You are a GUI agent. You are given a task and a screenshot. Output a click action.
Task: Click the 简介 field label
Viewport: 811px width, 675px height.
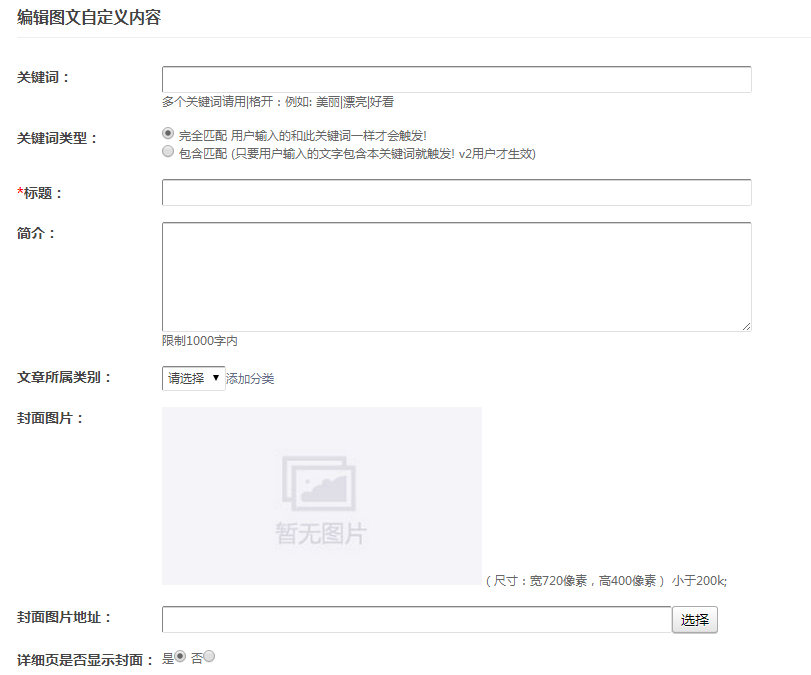tap(37, 233)
